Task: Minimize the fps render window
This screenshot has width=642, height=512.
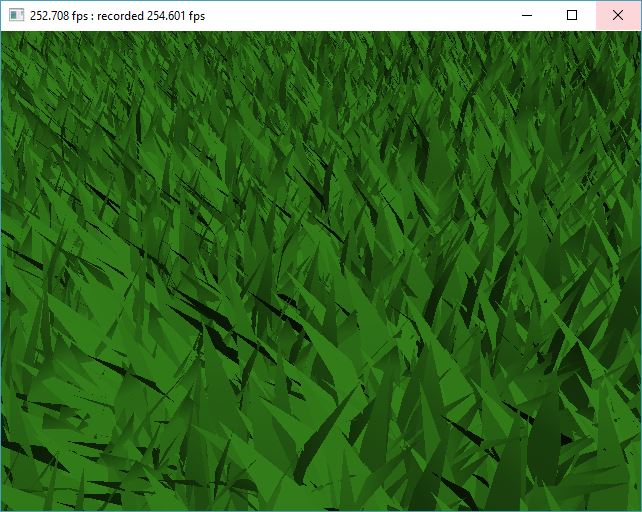Action: (527, 16)
